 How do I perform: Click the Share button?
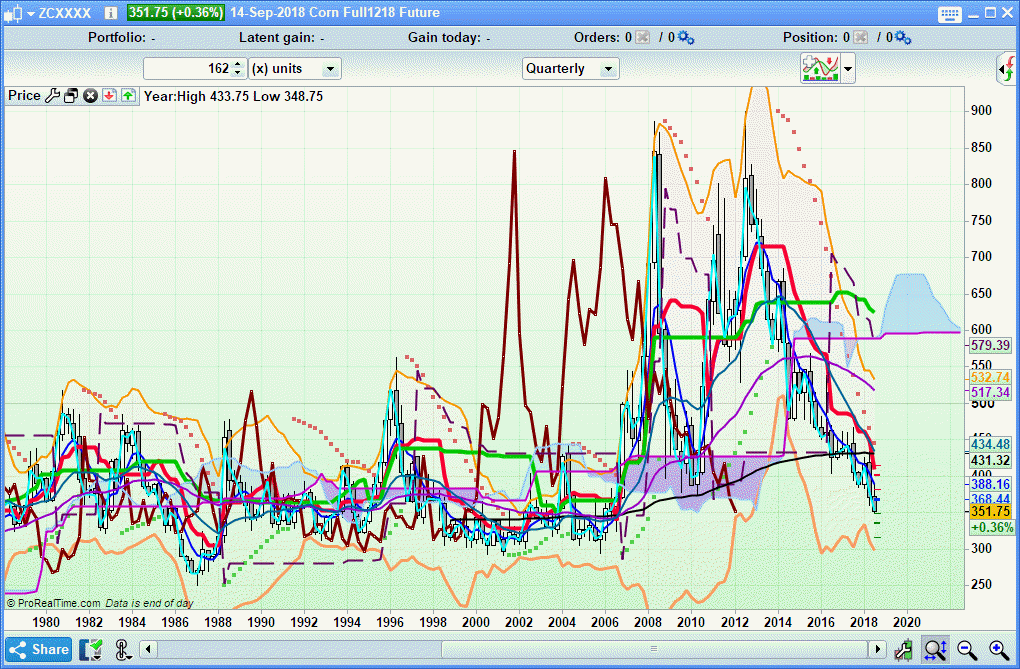coord(39,649)
